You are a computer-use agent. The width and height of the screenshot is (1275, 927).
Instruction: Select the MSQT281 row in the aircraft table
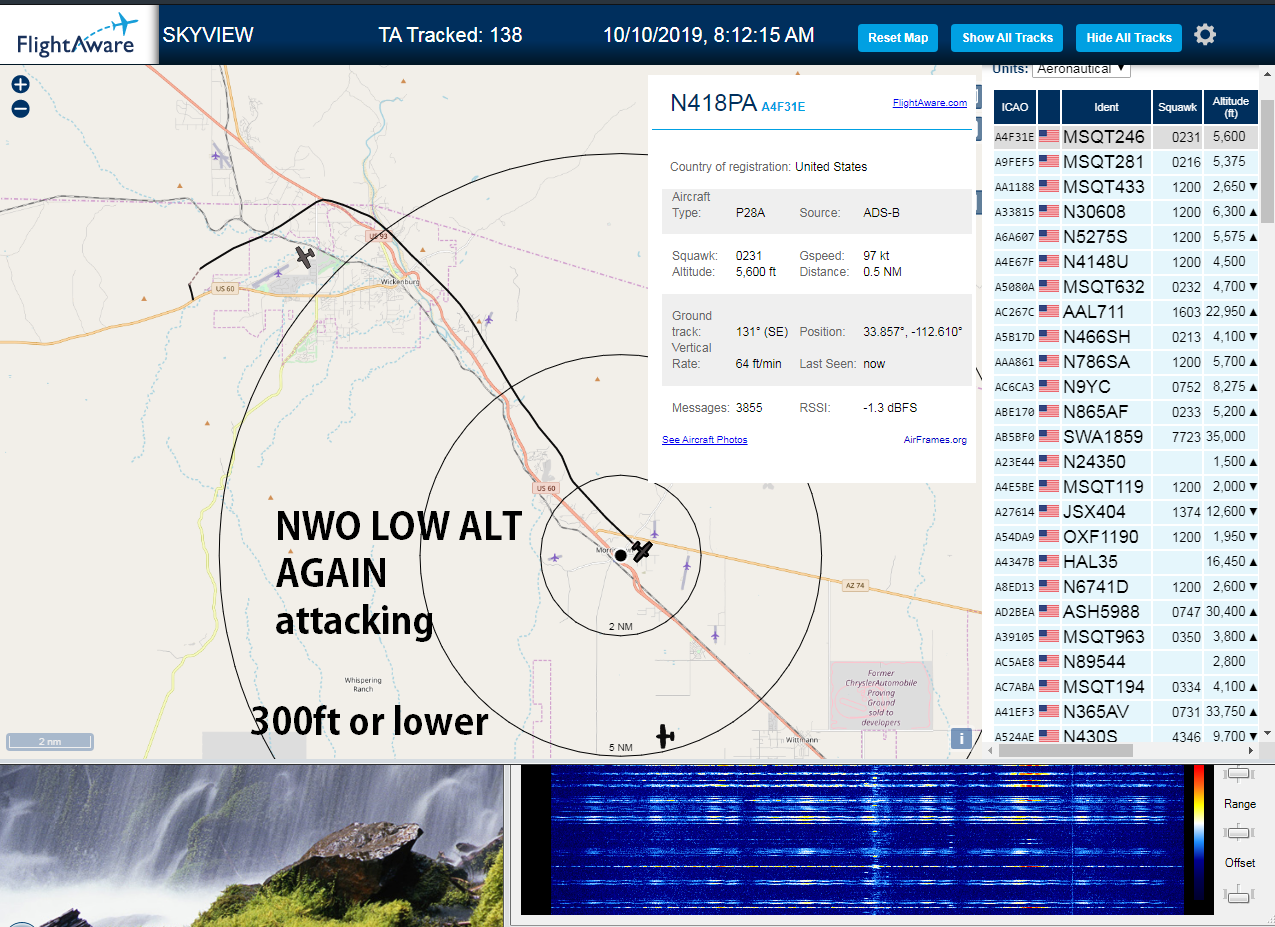point(1126,161)
